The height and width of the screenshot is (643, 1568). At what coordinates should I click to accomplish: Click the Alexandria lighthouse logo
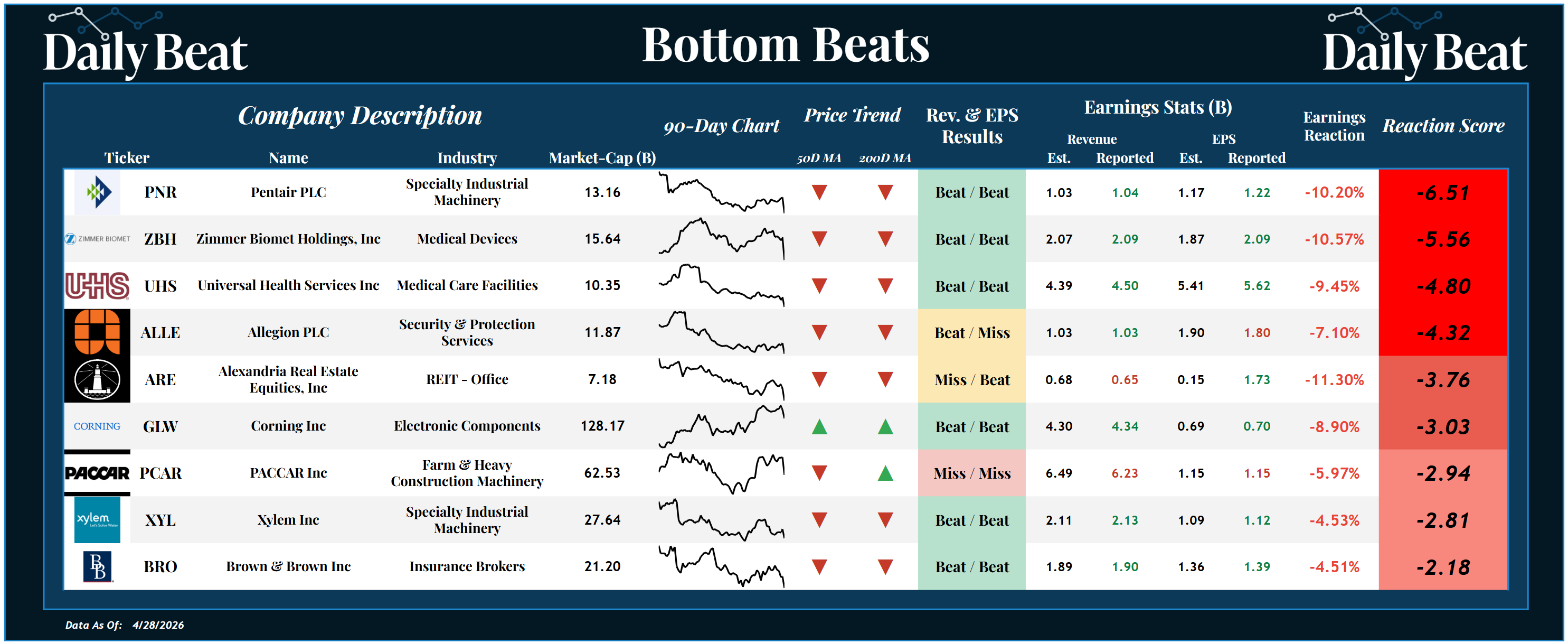pyautogui.click(x=97, y=379)
